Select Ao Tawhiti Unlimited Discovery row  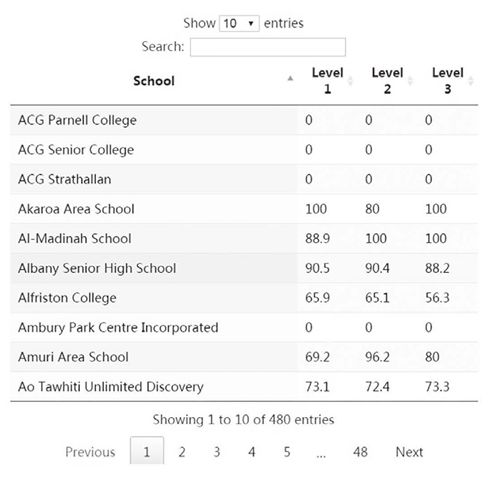click(244, 387)
